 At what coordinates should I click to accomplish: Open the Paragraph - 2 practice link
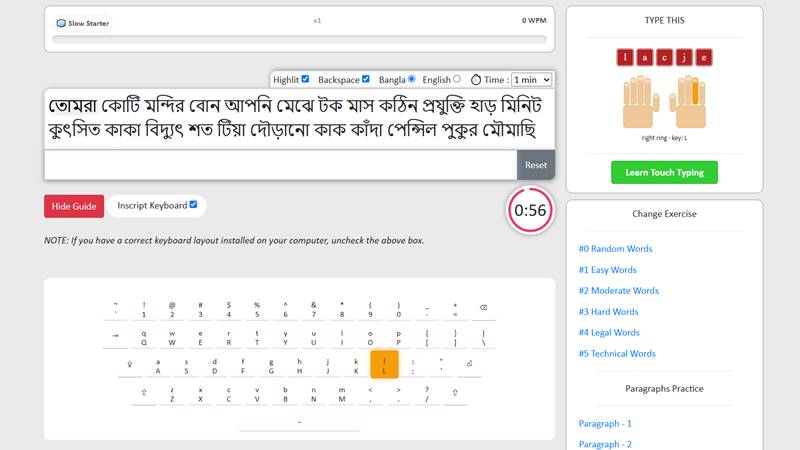click(x=605, y=444)
